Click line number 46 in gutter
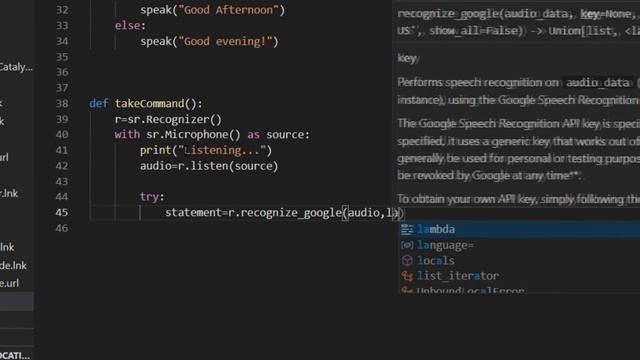The image size is (640, 360). [62, 228]
